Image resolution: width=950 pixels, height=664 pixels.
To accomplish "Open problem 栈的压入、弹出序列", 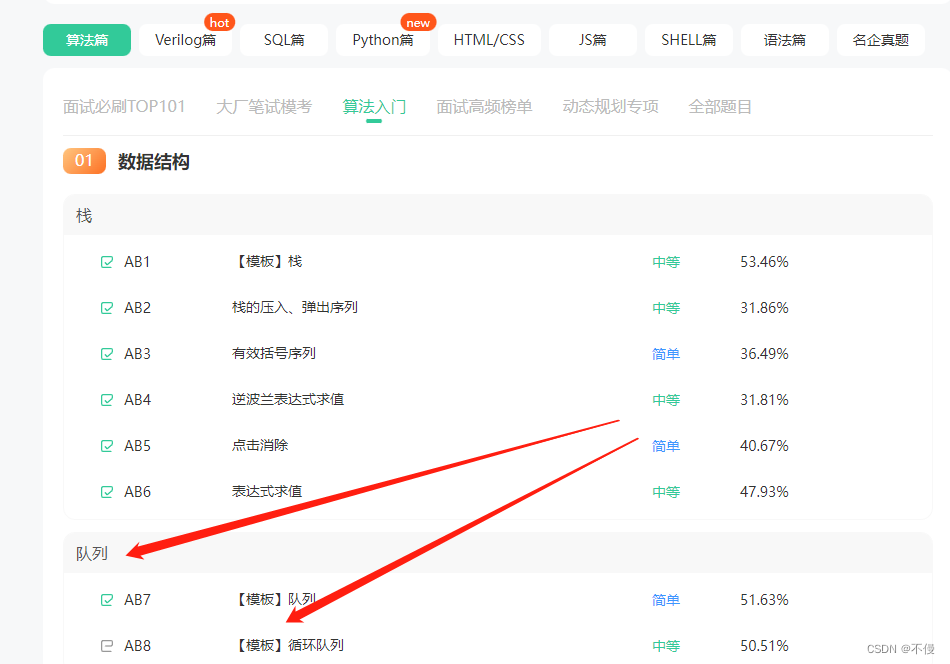I will 294,308.
